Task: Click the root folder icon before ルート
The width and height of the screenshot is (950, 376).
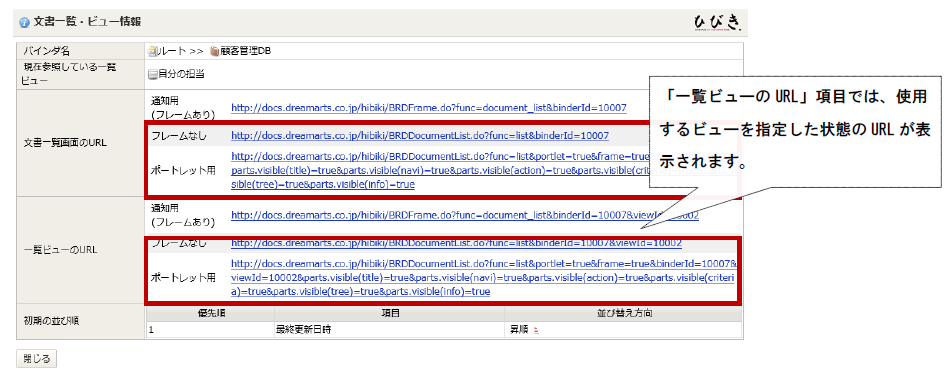Action: [x=151, y=51]
